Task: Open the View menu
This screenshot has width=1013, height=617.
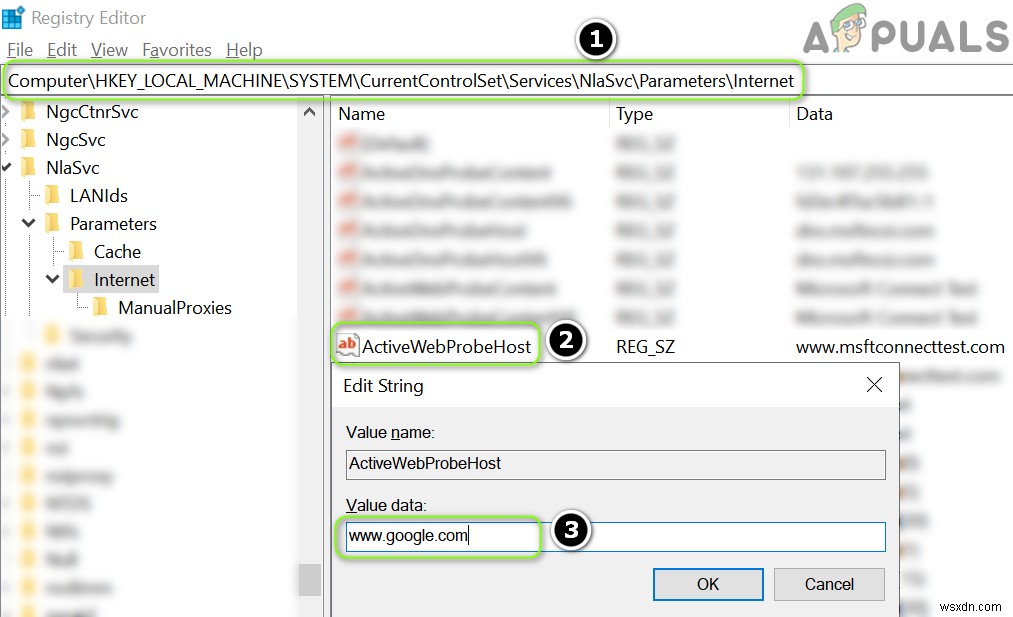Action: coord(109,50)
